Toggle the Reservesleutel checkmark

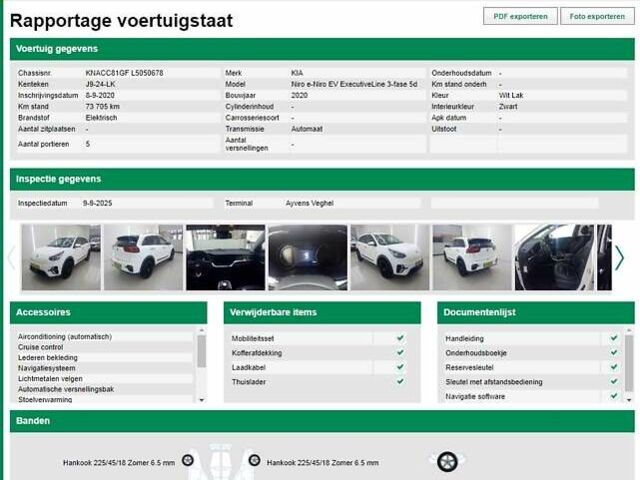pyautogui.click(x=614, y=367)
